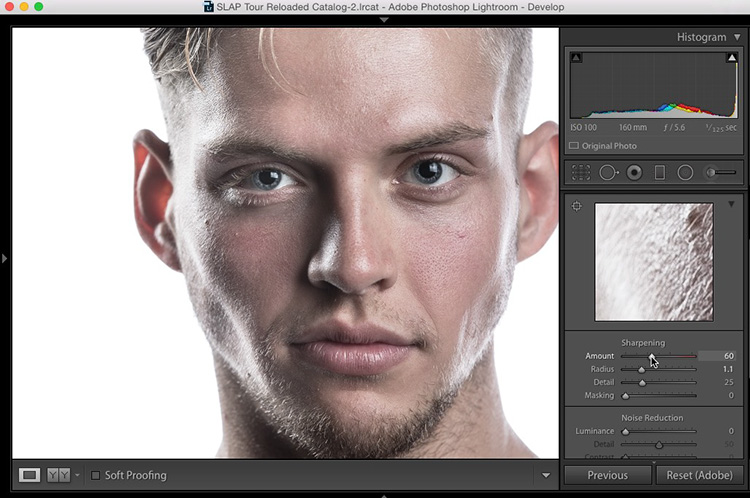Click the sharpening detail preview thumbnail
Image resolution: width=750 pixels, height=498 pixels.
click(x=653, y=262)
